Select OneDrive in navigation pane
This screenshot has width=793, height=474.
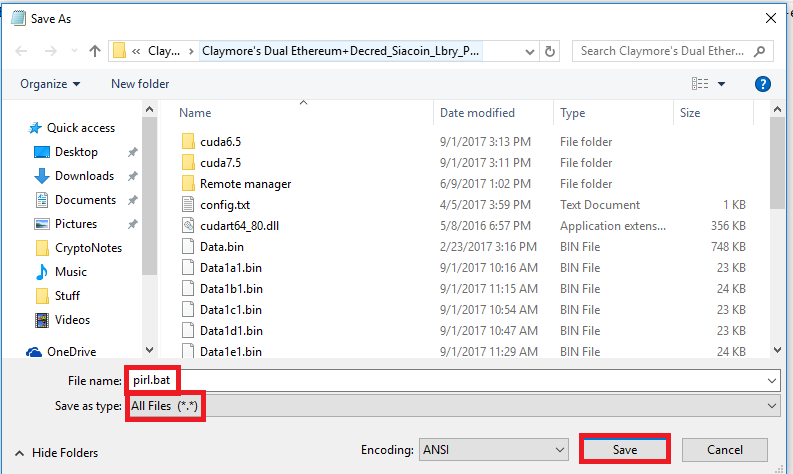[71, 352]
